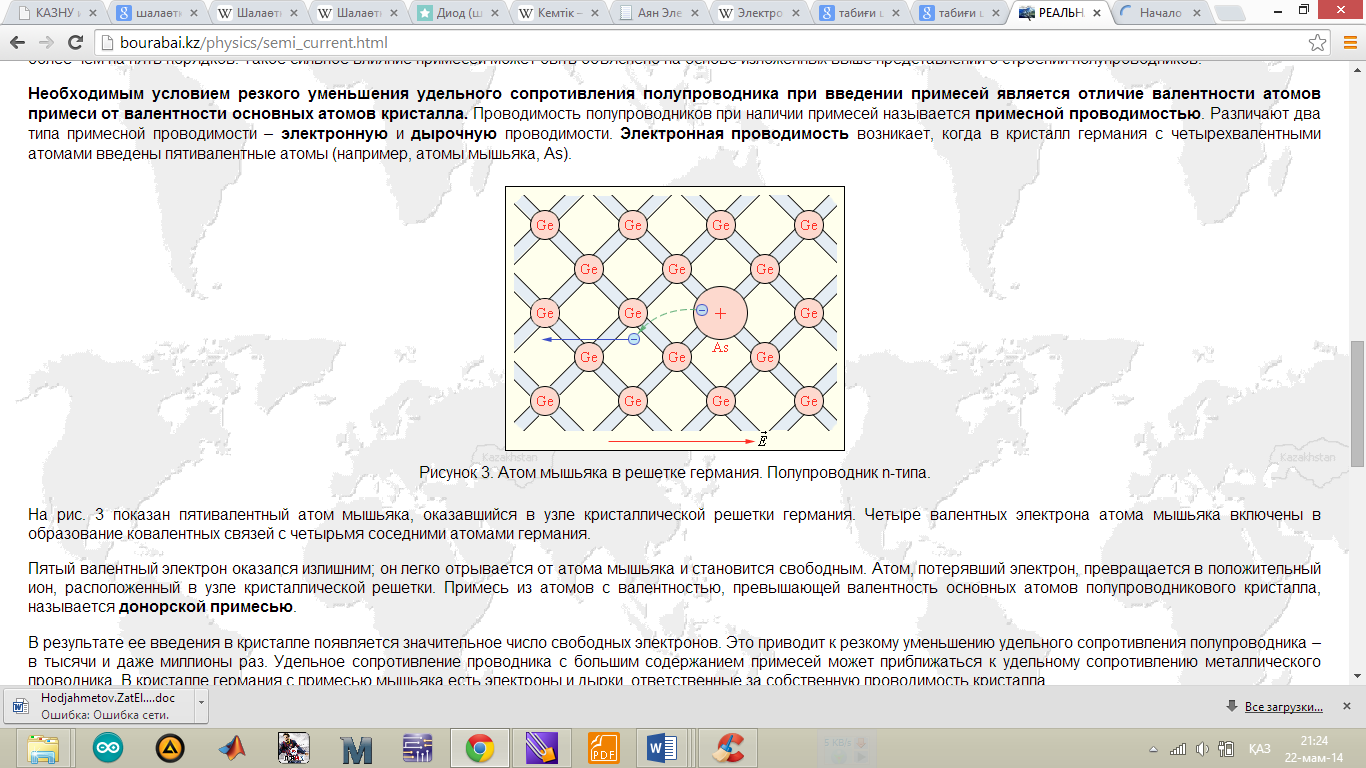Viewport: 1366px width, 768px height.
Task: Click the bold term 'донорской примесью'
Action: (206, 607)
